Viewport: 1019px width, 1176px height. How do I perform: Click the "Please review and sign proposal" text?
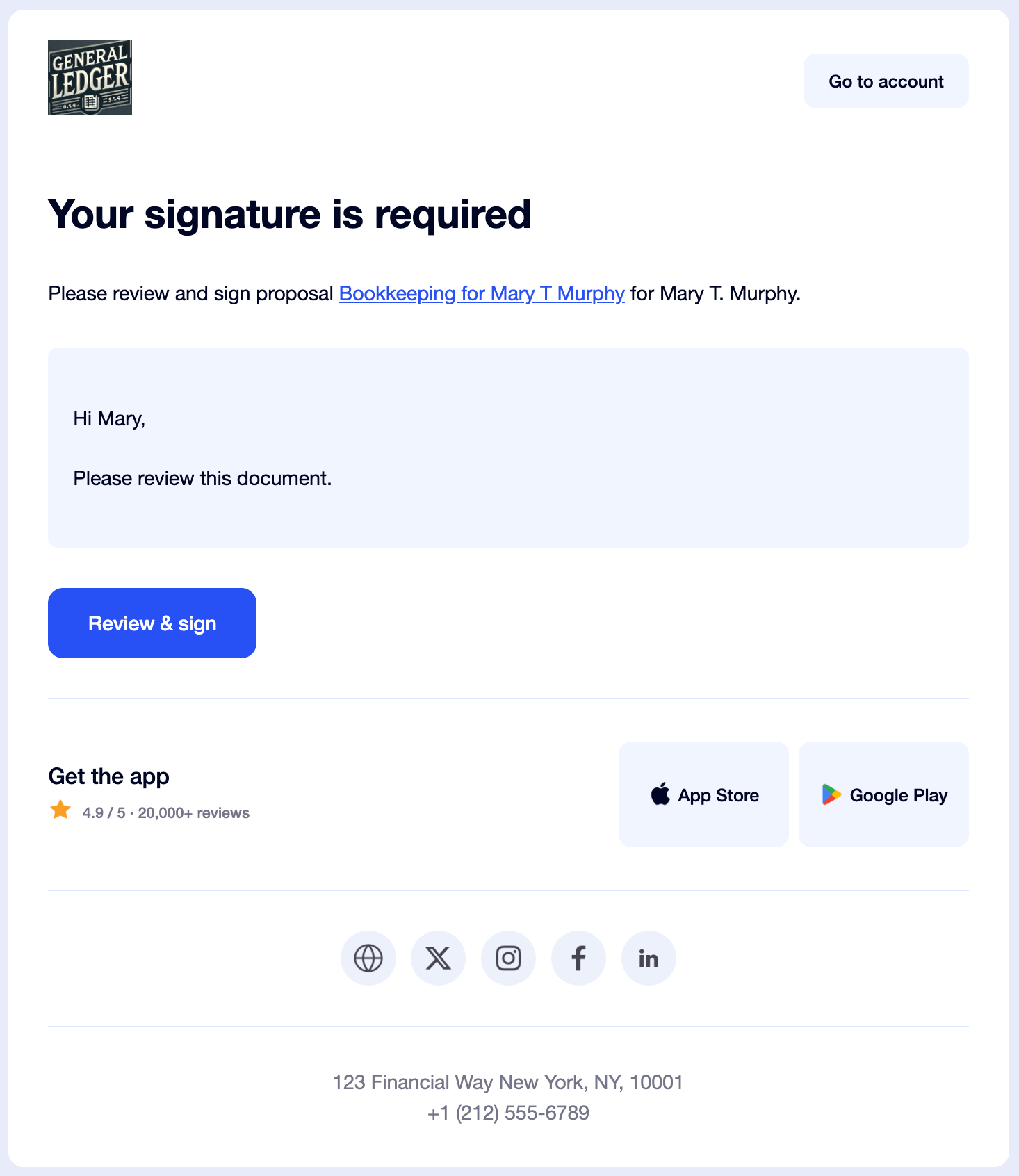point(191,293)
